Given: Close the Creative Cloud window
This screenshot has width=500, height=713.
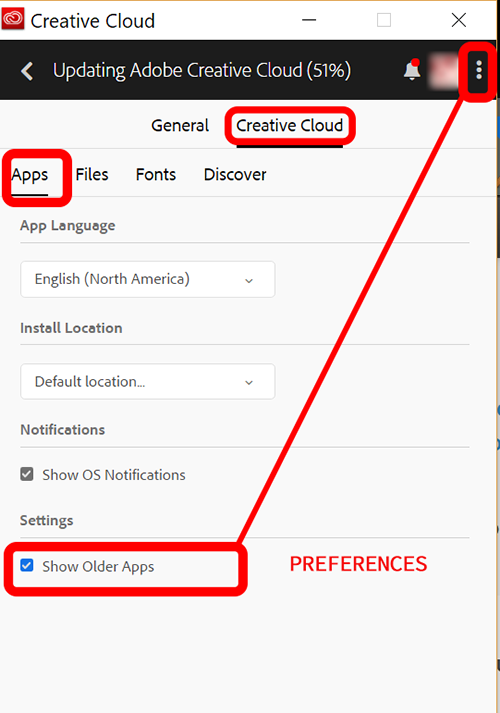Looking at the screenshot, I should [x=459, y=20].
